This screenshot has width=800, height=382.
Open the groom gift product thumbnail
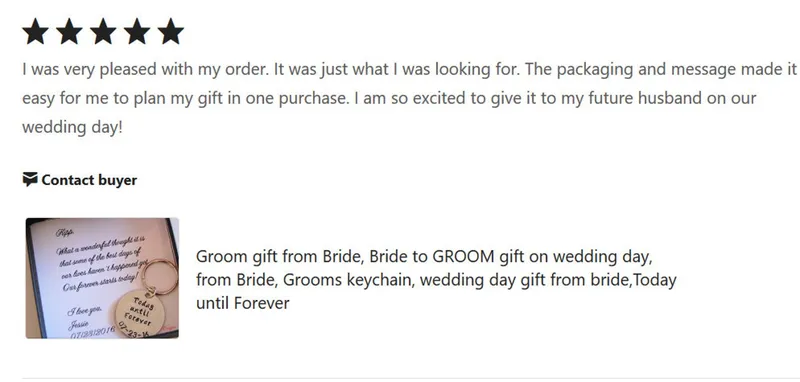coord(102,278)
